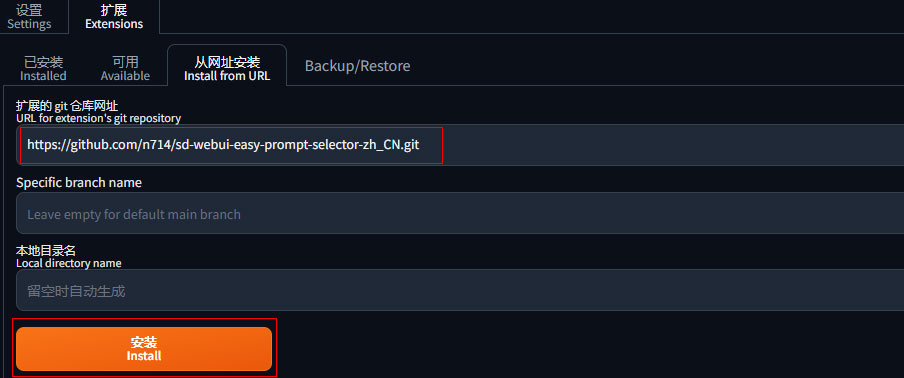Click the '安装' text on Install button

(144, 342)
